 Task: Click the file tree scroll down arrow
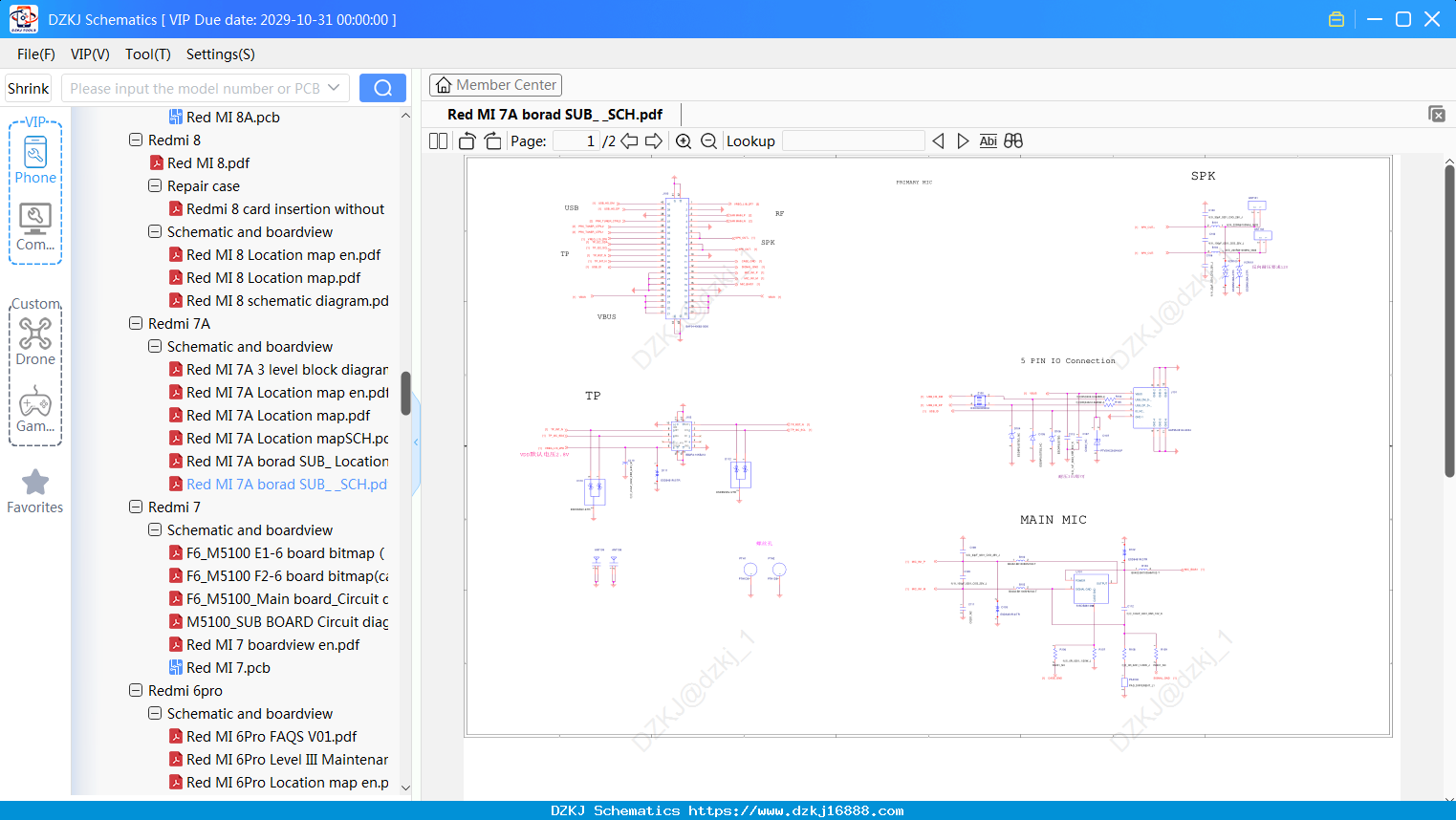[x=405, y=788]
